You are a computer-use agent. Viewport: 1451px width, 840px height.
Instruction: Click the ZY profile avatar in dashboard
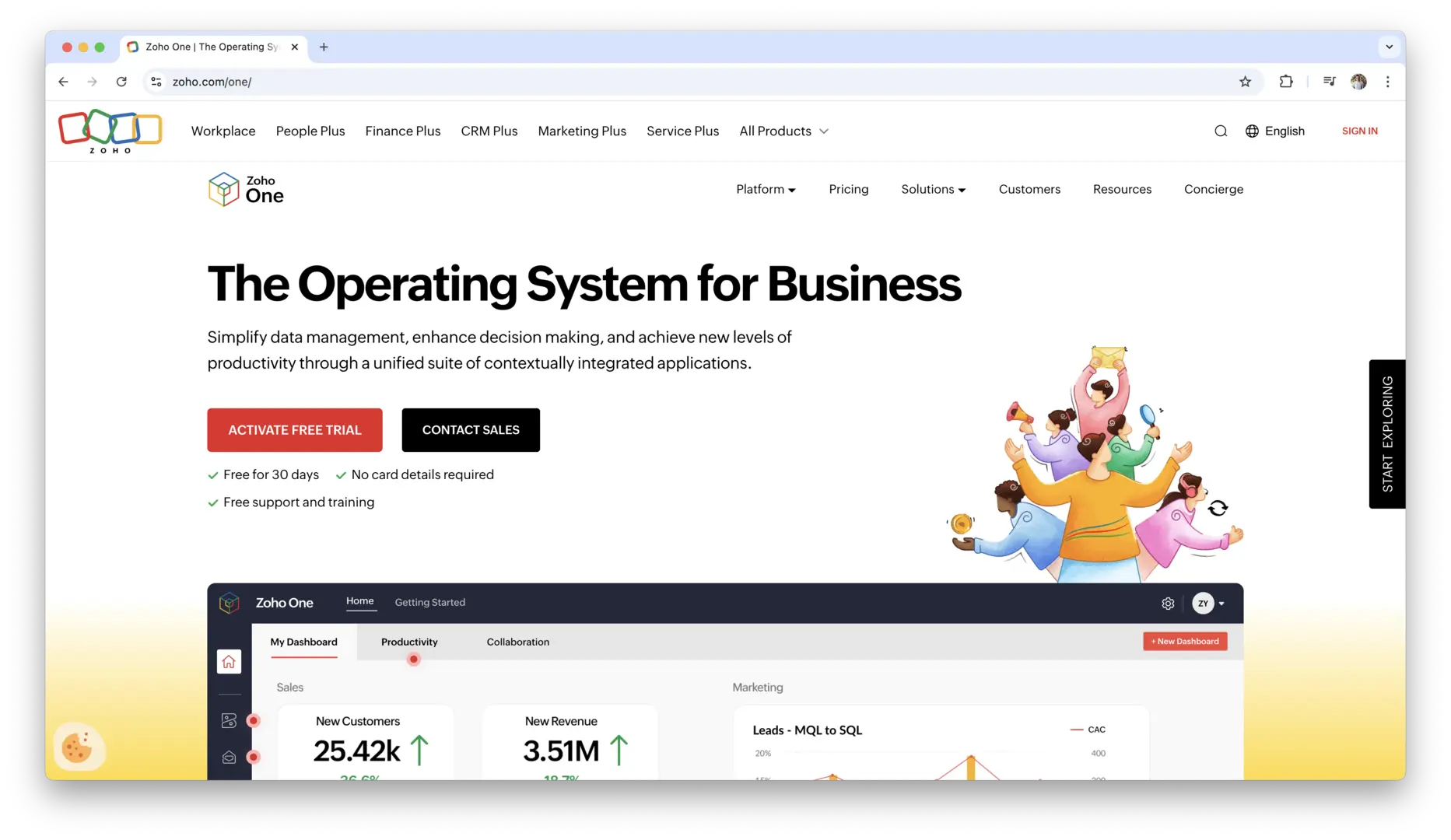[1203, 604]
